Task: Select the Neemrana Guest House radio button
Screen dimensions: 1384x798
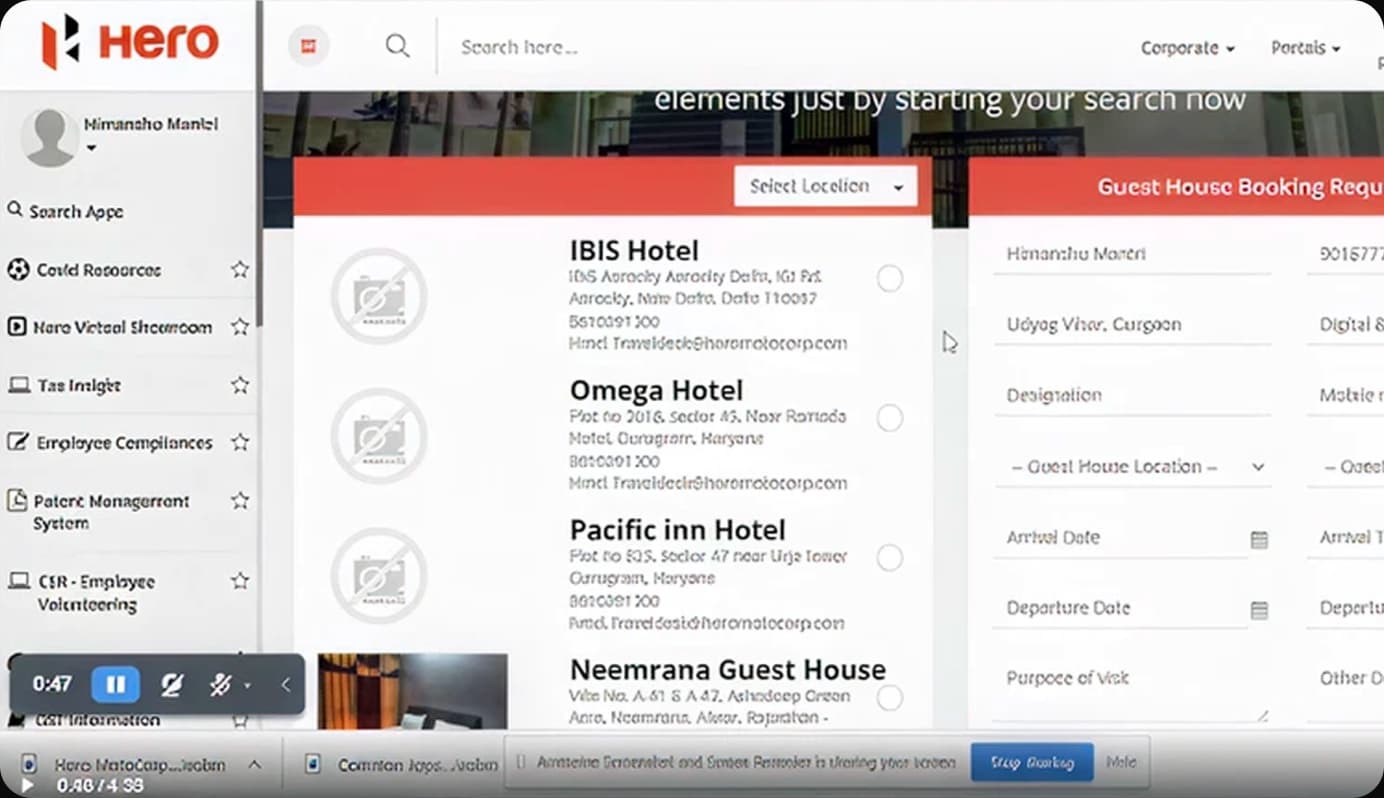Action: [890, 697]
